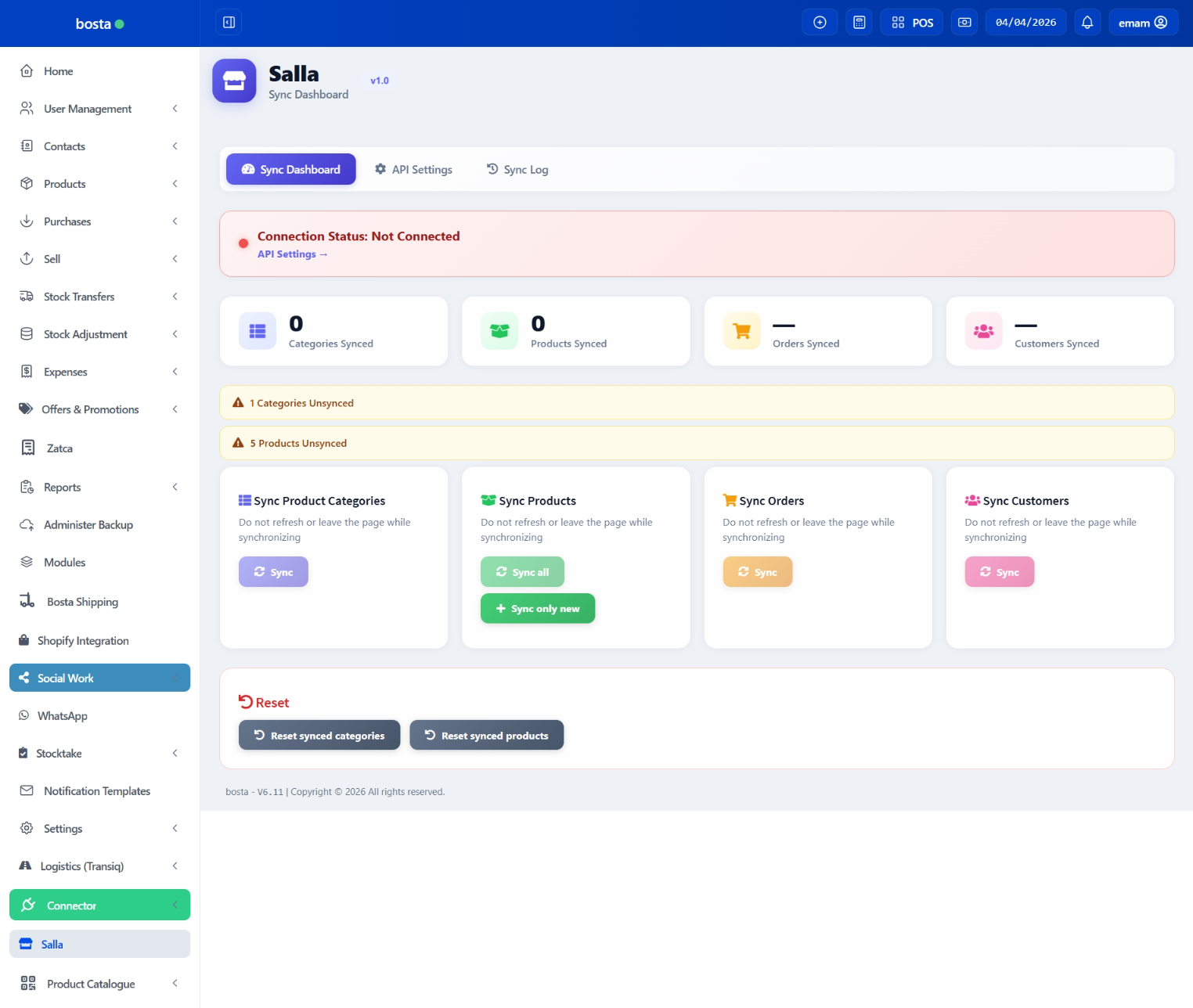The image size is (1193, 1008).
Task: Click Reset synced categories button
Action: [319, 736]
